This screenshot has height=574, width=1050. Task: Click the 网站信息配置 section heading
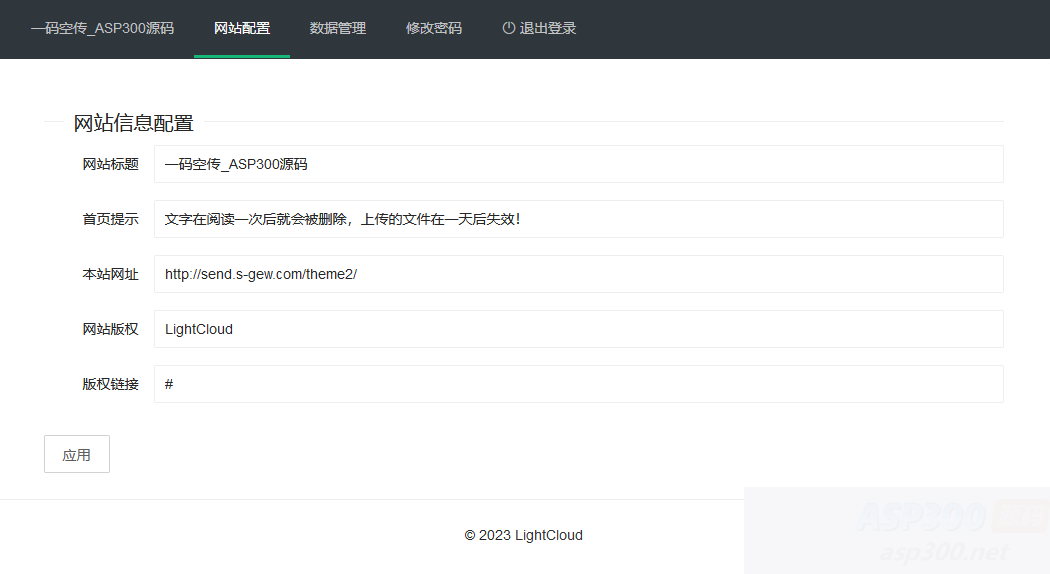tap(133, 123)
